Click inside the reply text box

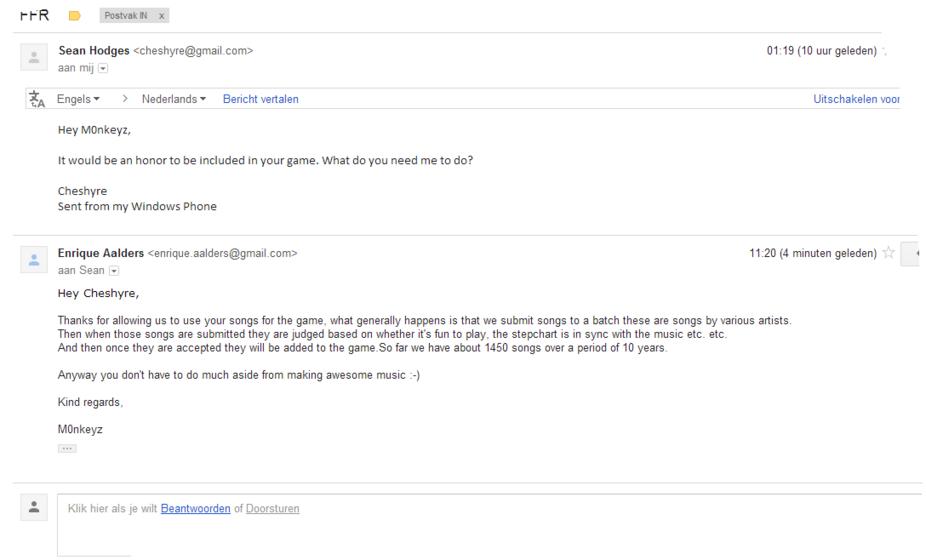point(490,525)
